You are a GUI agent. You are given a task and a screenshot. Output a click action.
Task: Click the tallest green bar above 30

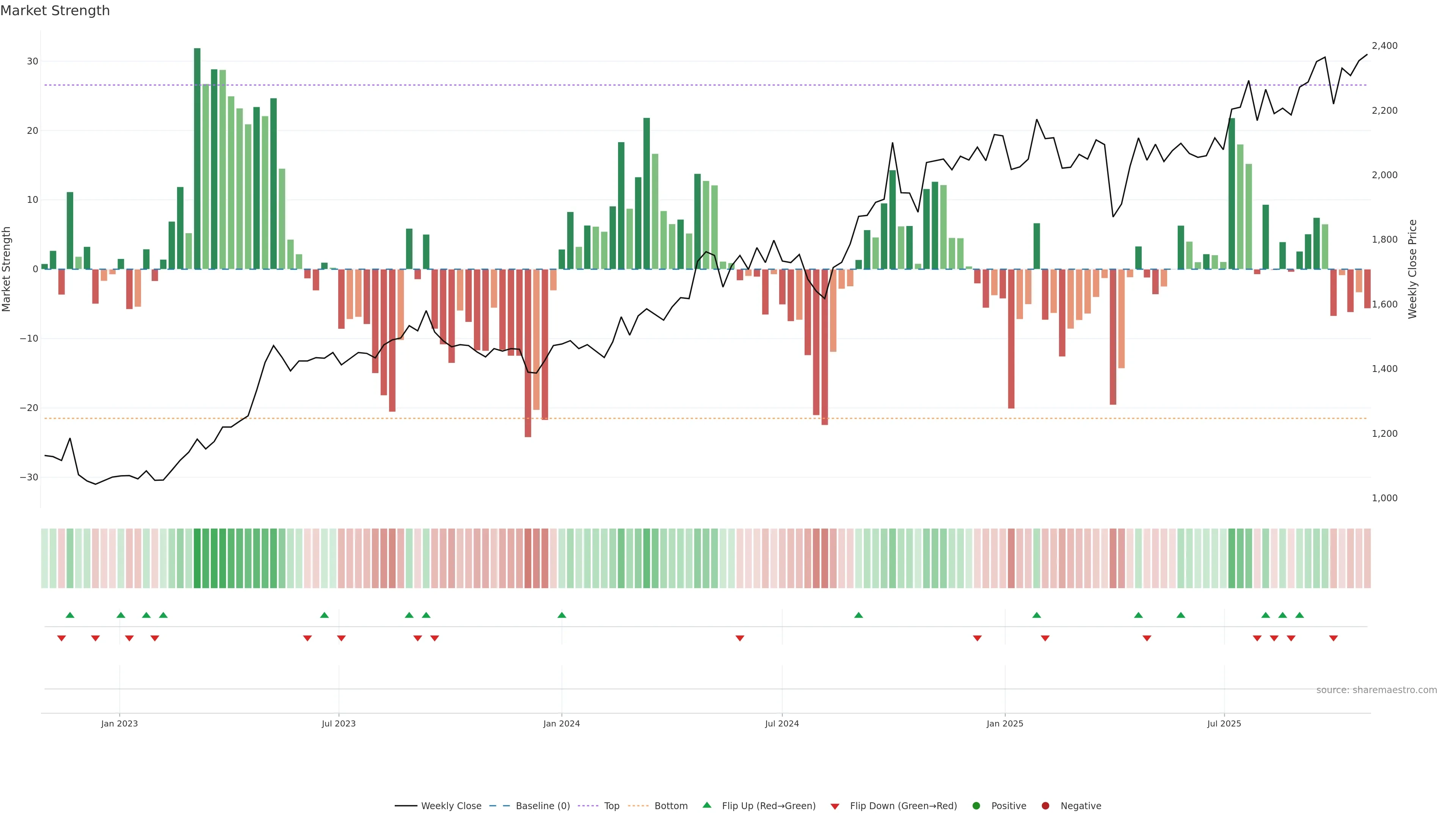197,158
